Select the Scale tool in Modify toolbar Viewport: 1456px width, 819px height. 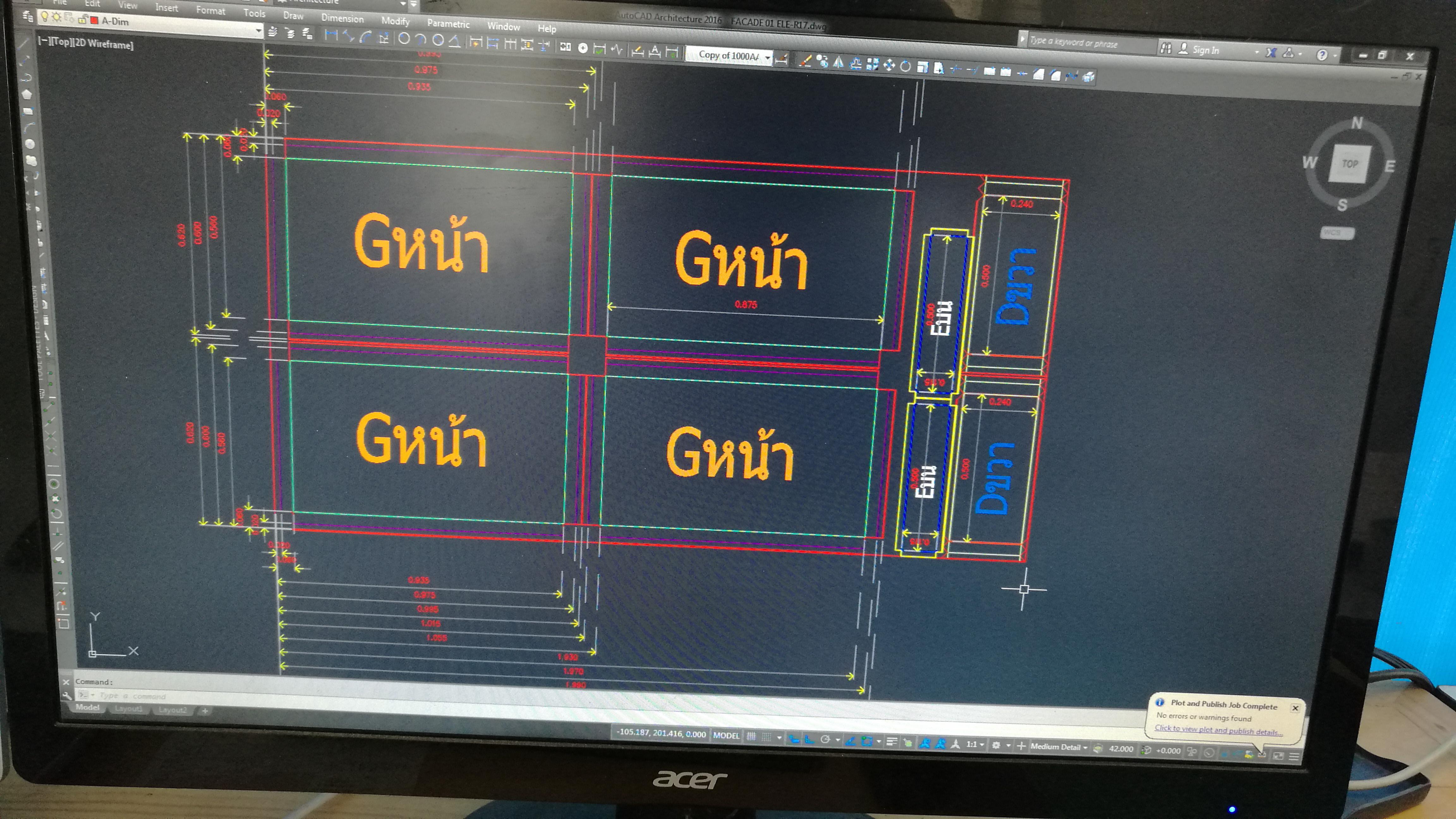pos(922,68)
